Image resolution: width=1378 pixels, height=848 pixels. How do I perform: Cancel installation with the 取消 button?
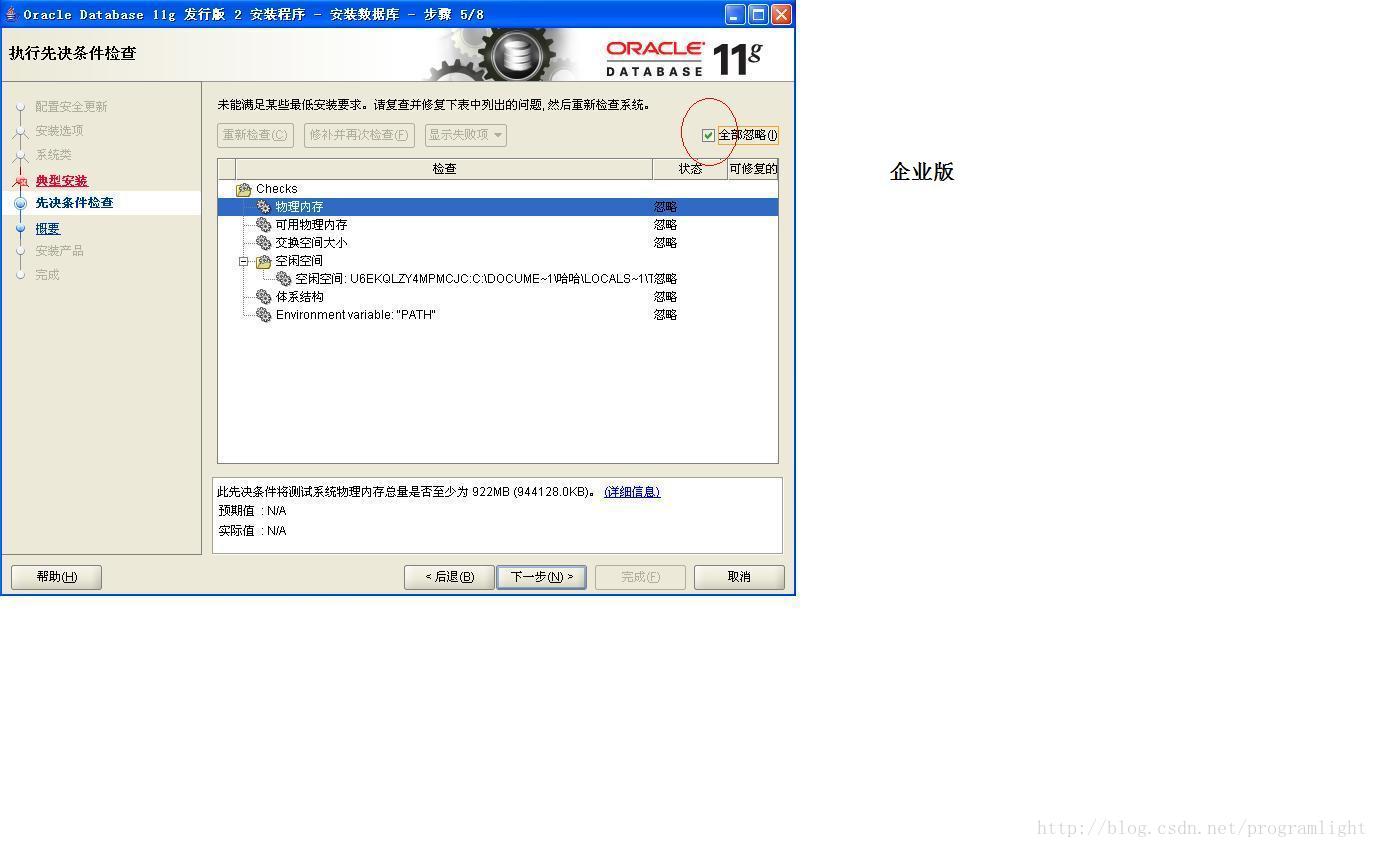(739, 577)
